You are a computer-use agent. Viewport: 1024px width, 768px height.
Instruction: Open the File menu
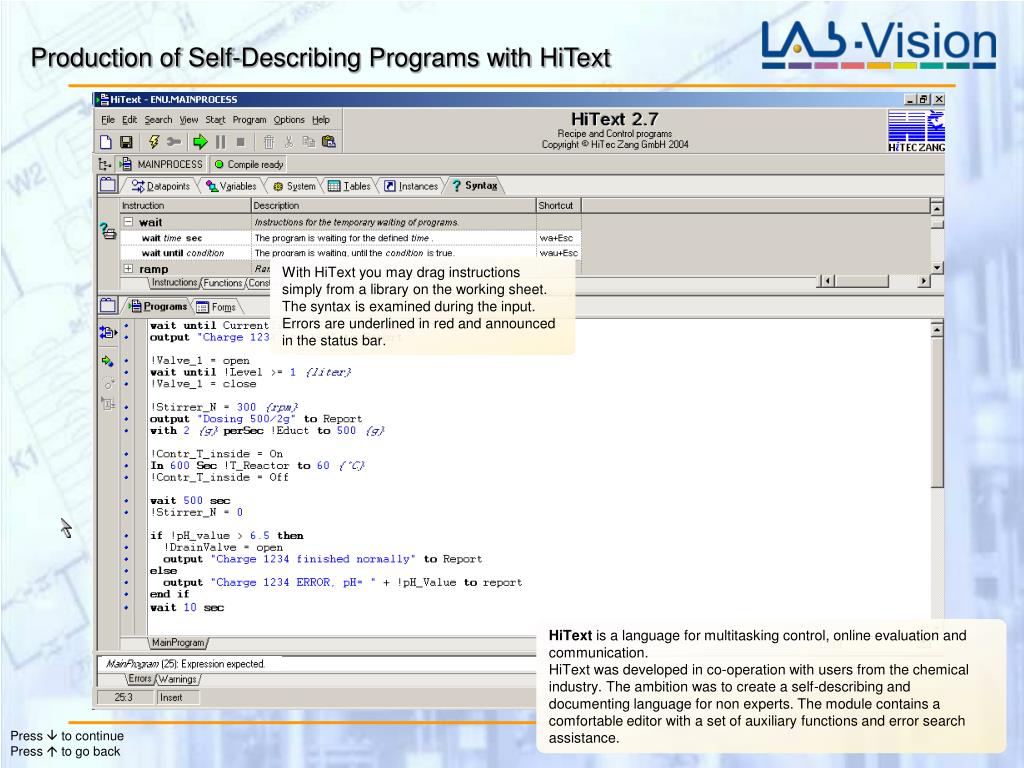[108, 120]
